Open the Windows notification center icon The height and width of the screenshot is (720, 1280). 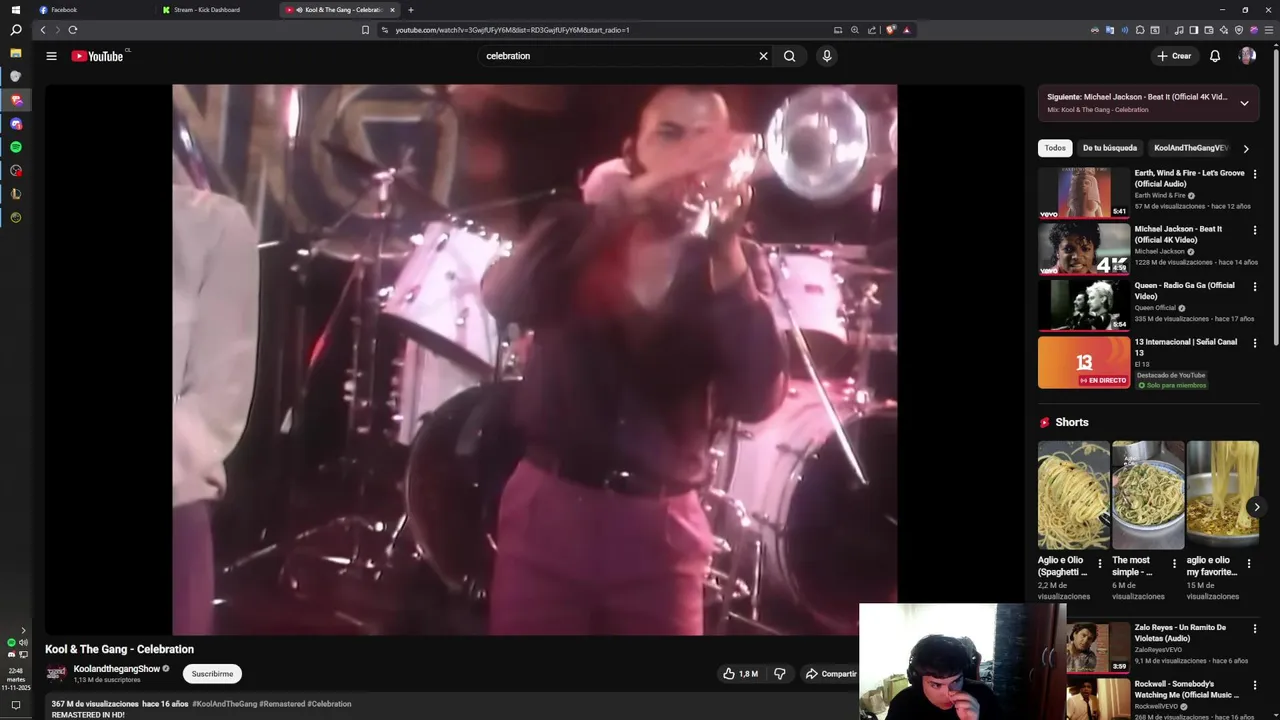(x=16, y=705)
